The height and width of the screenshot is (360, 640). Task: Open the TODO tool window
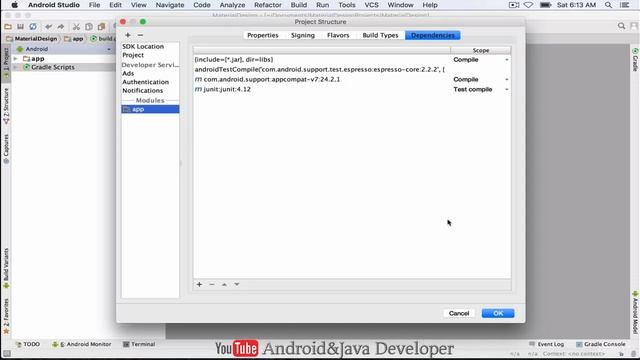[28, 344]
